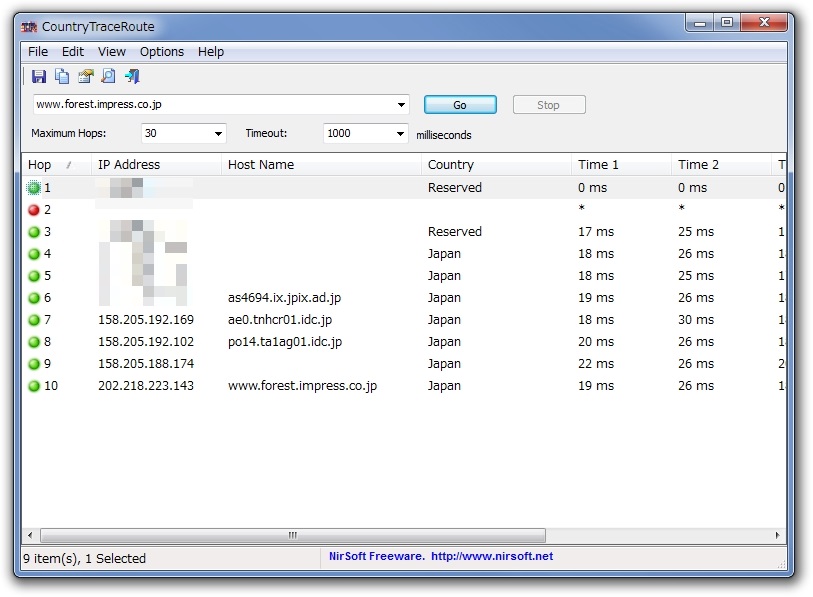Select the 22 ms Time 1 cell

(x=596, y=364)
